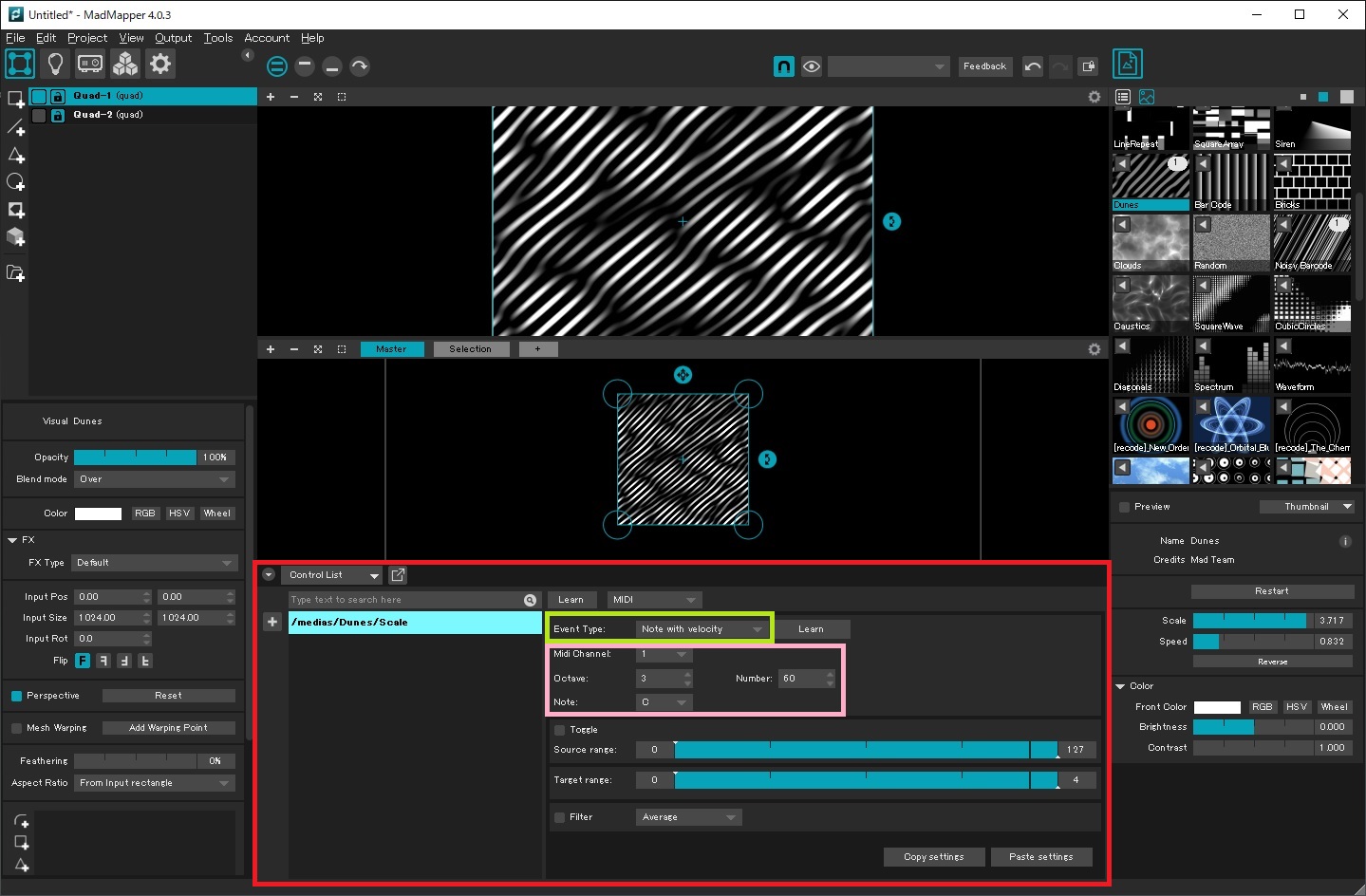
Task: Open the Event Type dropdown
Action: point(702,629)
